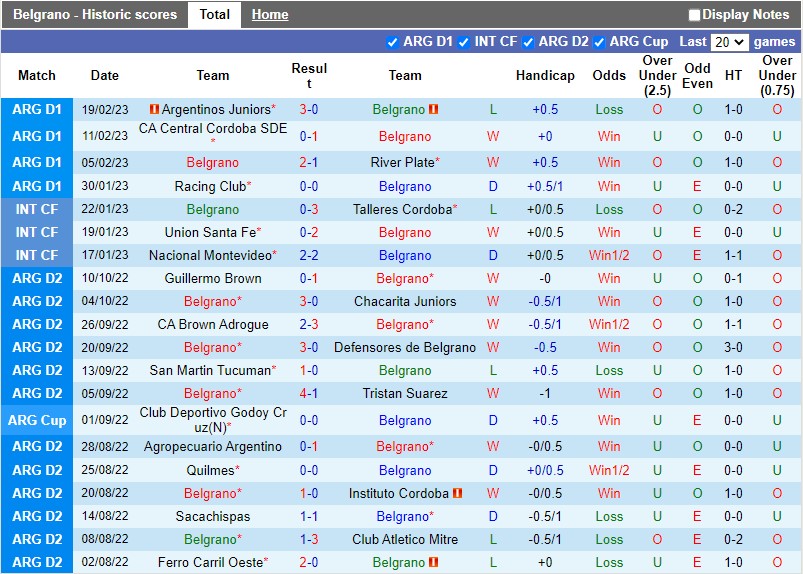Click the 2-3 score for CA Brown Adrogue match

(x=309, y=324)
